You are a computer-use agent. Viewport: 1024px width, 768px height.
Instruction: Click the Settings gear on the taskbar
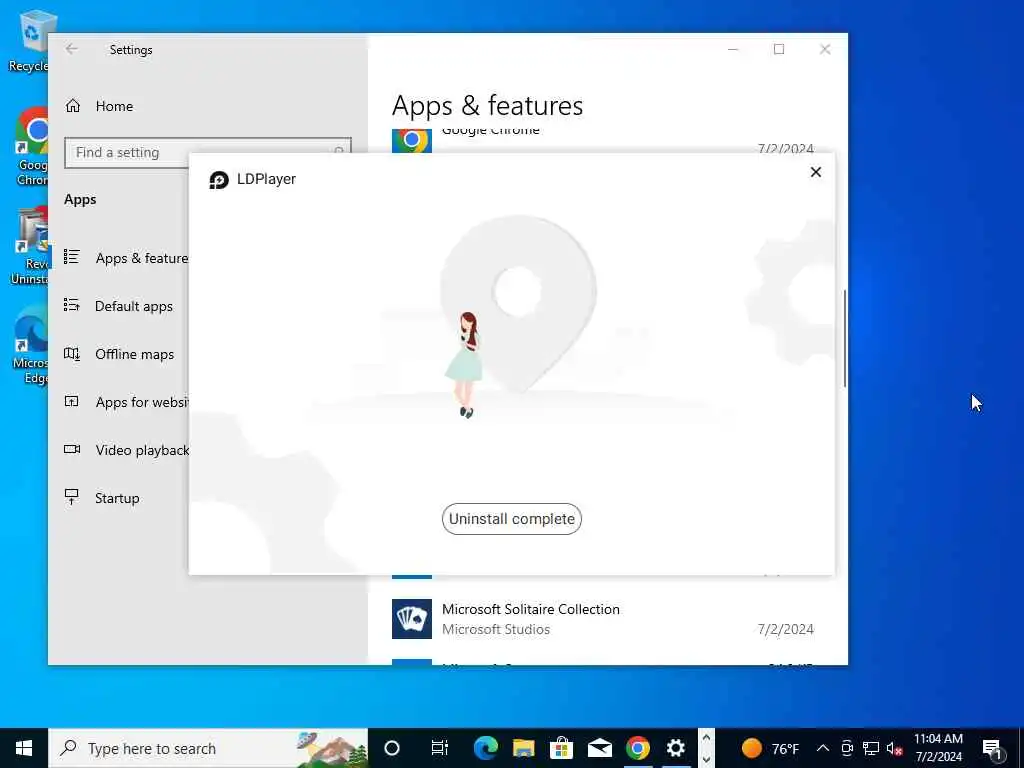click(676, 748)
